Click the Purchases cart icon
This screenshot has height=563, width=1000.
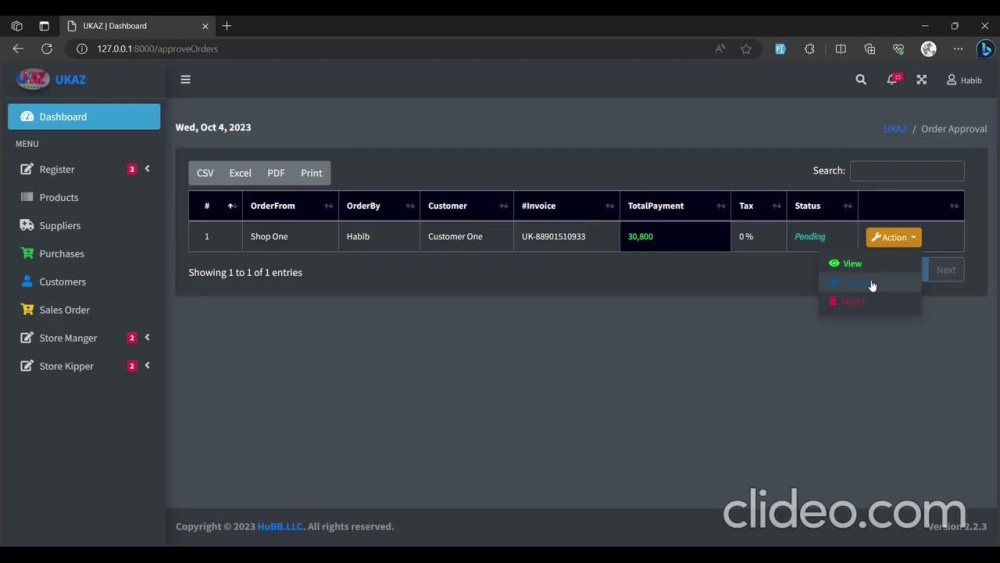(x=27, y=253)
